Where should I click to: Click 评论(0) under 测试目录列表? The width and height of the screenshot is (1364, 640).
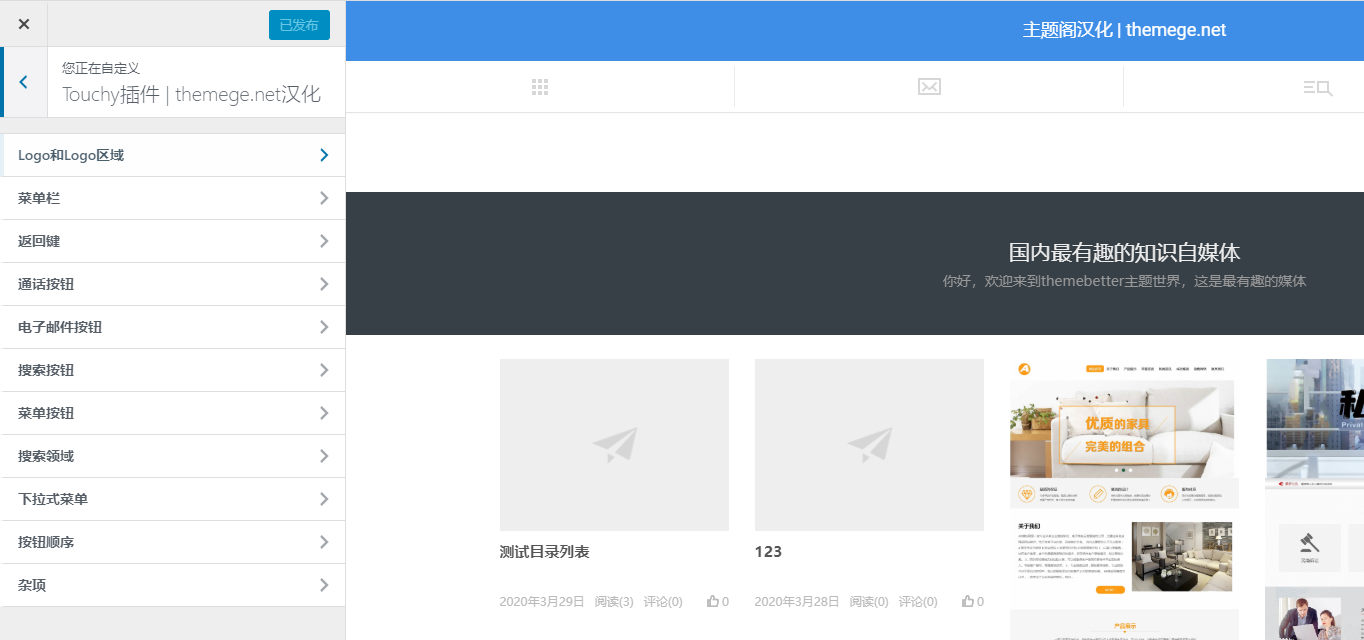(x=663, y=602)
